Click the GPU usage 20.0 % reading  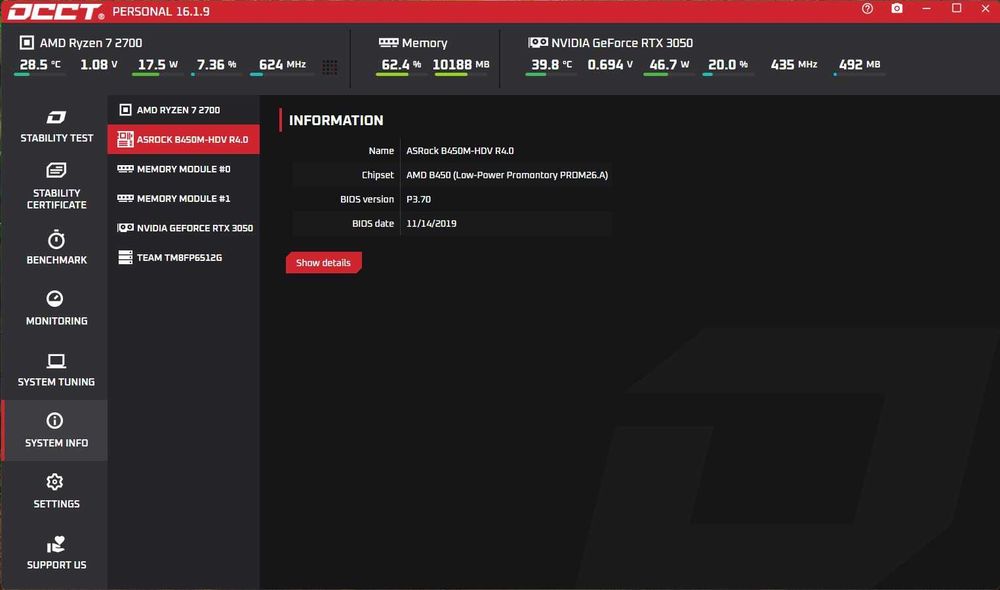coord(728,64)
